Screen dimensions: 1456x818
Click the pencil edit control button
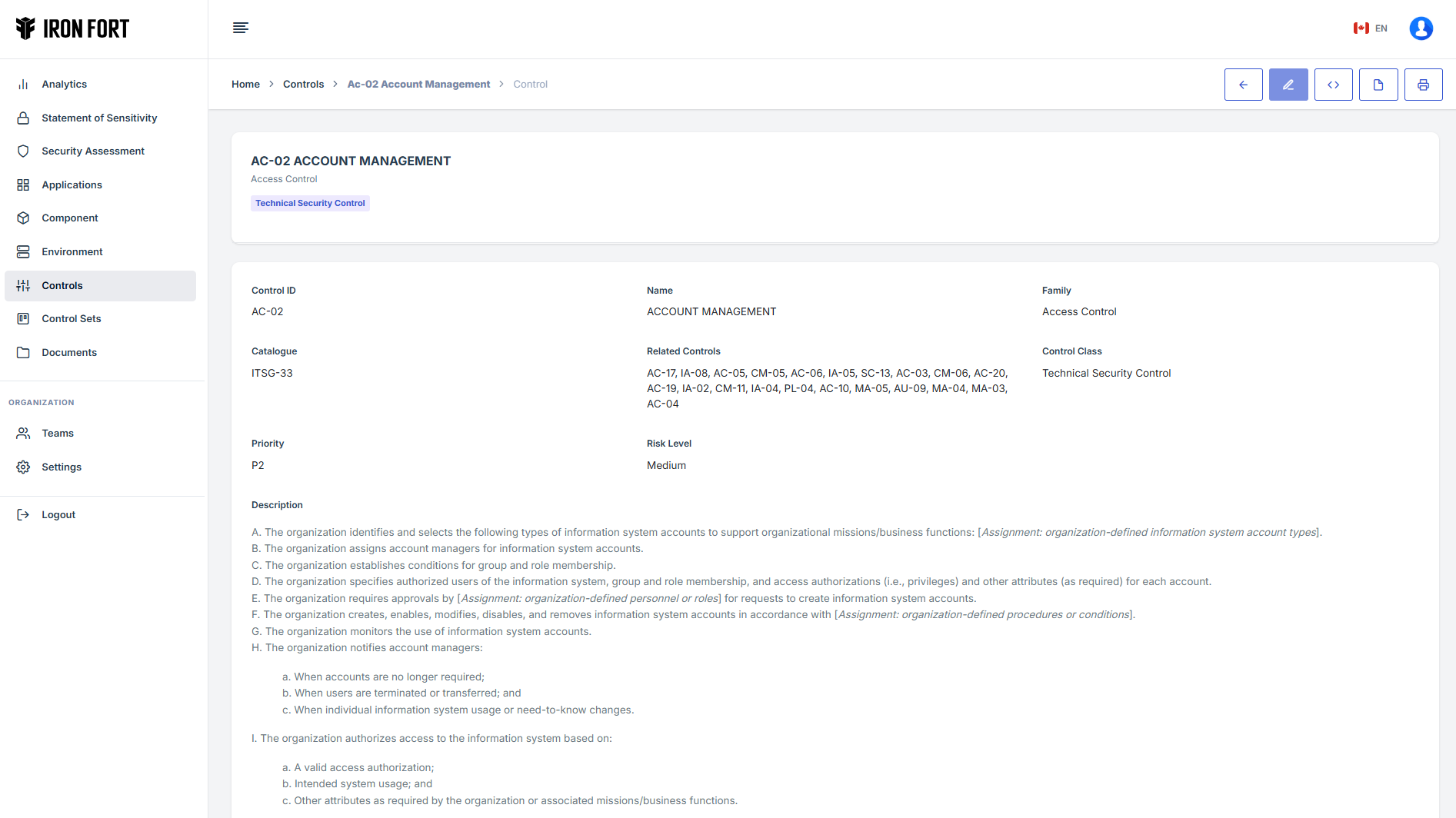pos(1288,85)
